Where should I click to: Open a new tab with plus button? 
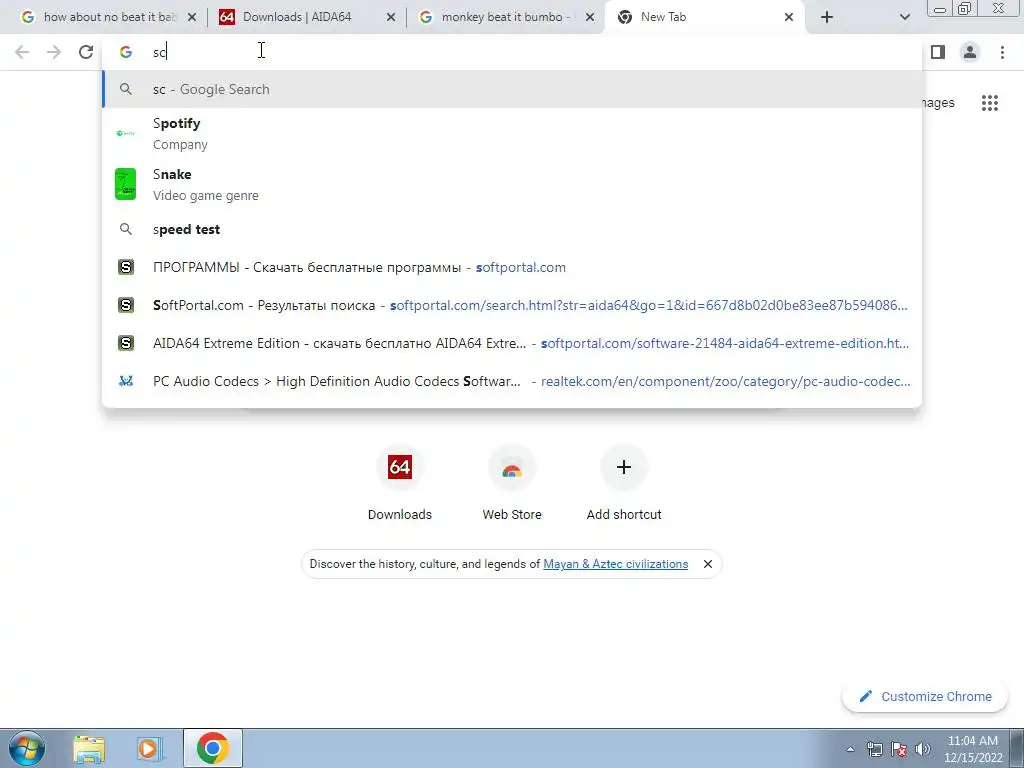point(827,17)
